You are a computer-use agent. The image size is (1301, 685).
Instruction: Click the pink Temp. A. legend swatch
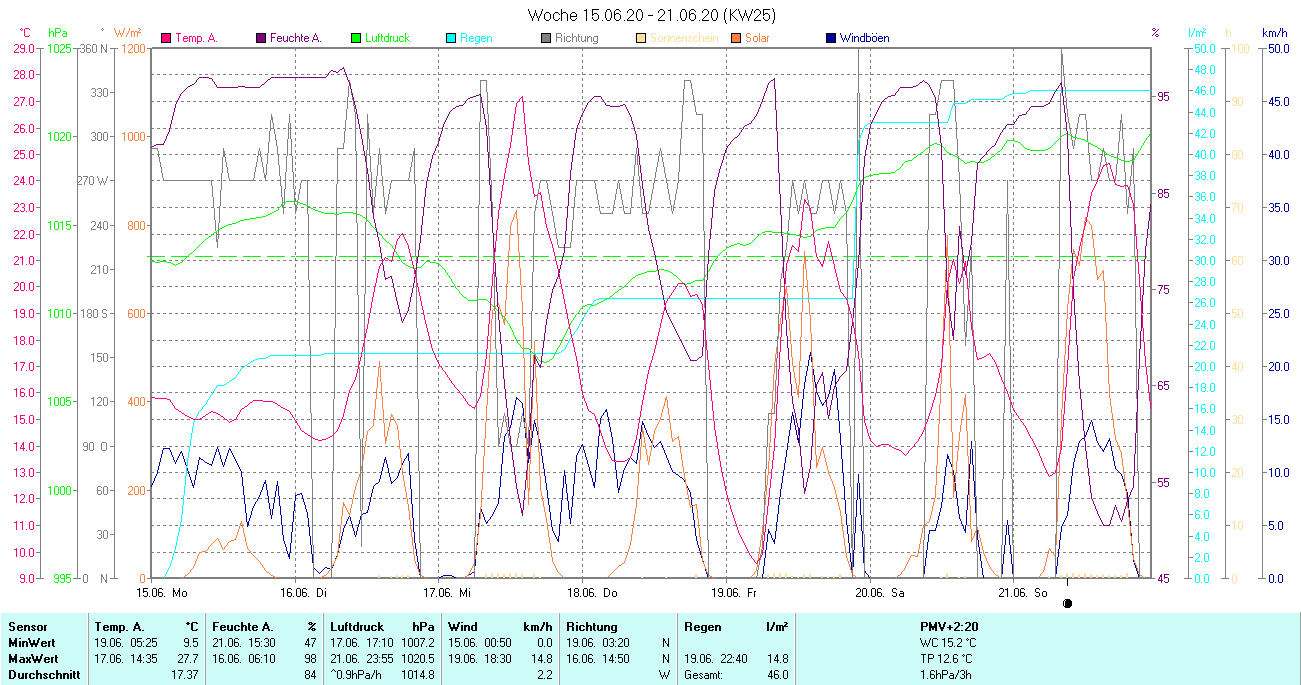click(x=167, y=38)
